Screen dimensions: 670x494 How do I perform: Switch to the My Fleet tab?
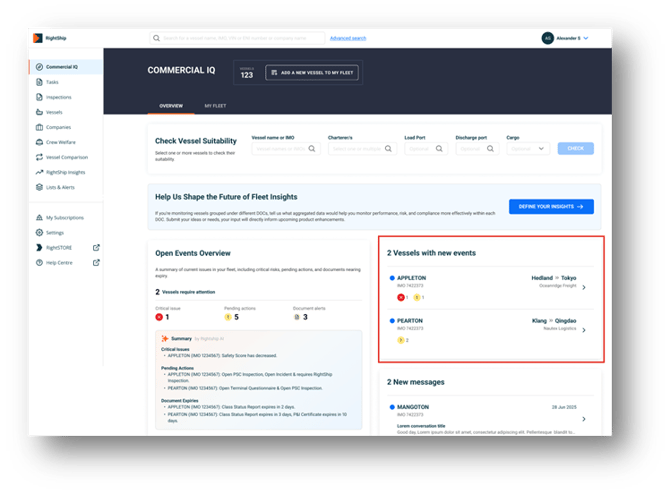(x=215, y=105)
